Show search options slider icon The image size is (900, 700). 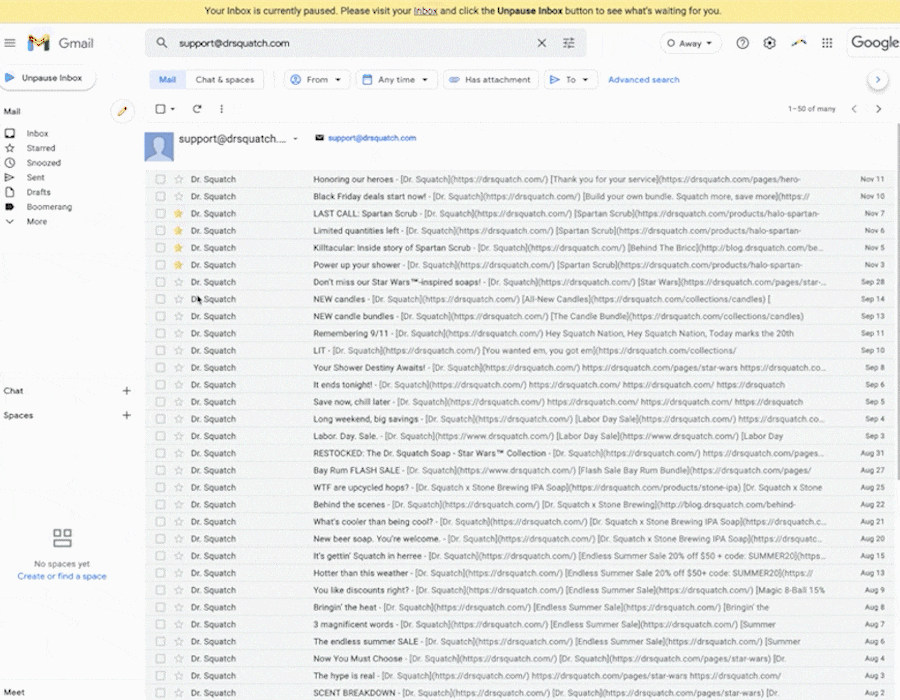click(x=568, y=43)
